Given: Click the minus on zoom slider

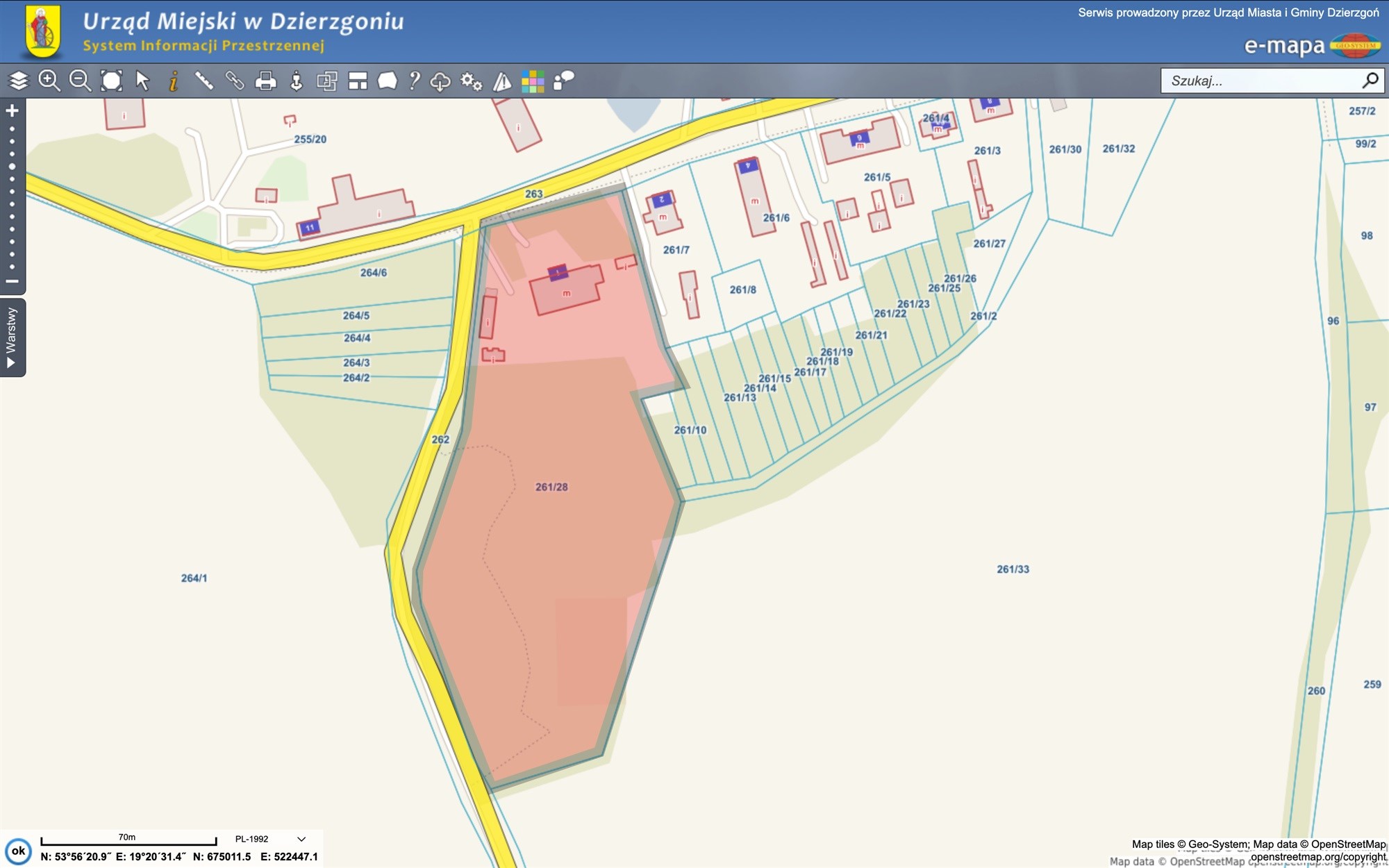Looking at the screenshot, I should click(12, 281).
